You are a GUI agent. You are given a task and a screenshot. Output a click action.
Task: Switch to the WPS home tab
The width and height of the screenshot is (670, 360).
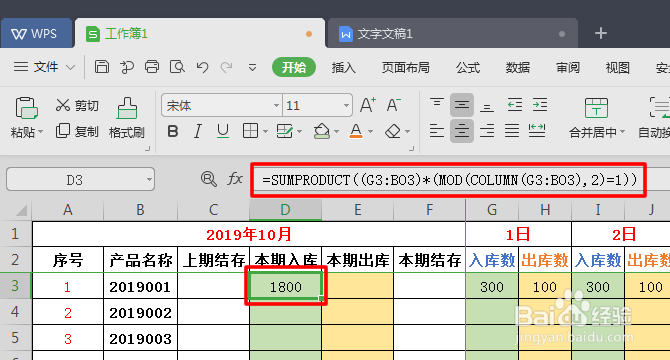(x=36, y=33)
